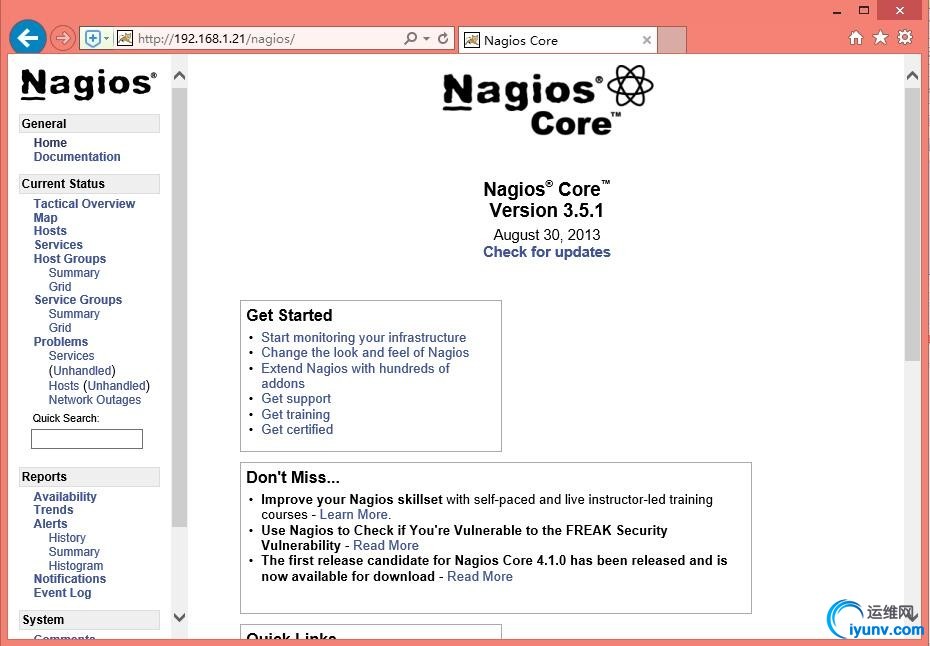Screen dimensions: 930x646
Task: Open Home link in General section
Action: coord(50,143)
